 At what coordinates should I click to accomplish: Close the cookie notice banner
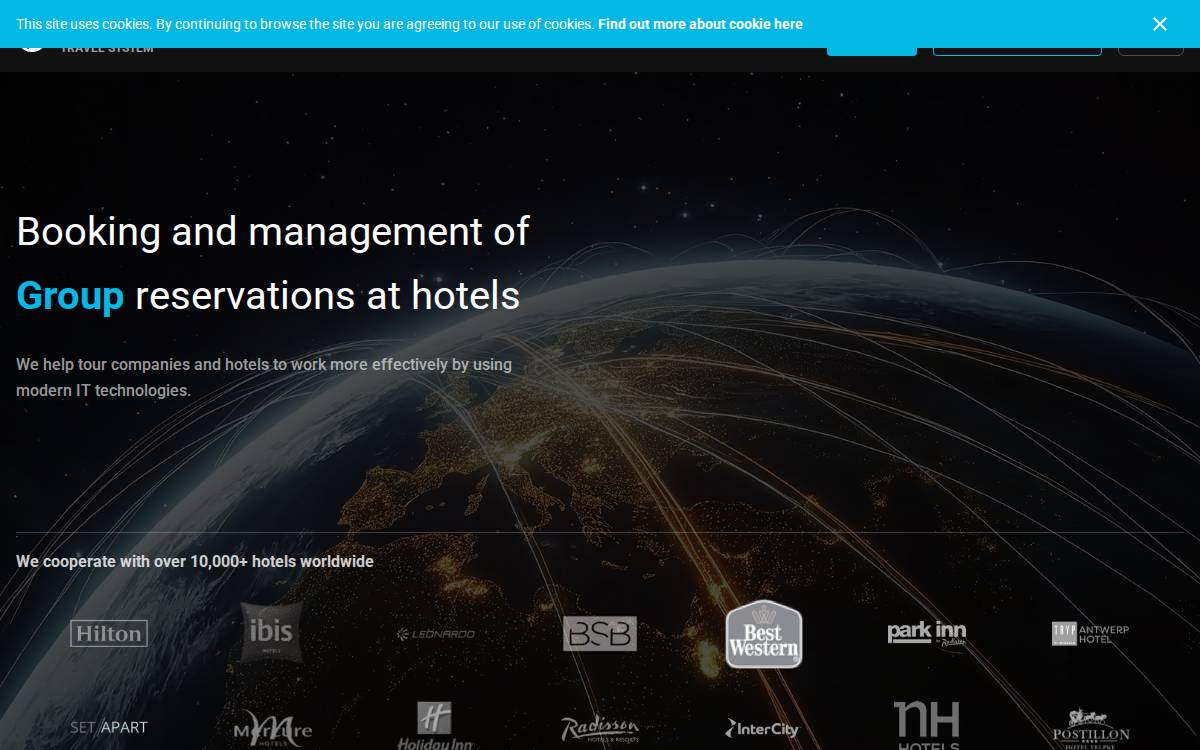coord(1159,24)
